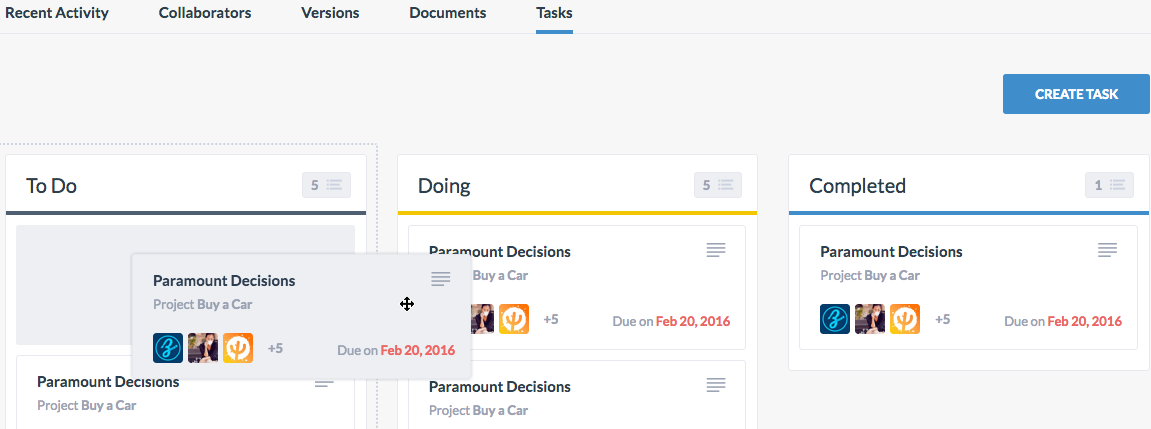
Task: Click the CREATE TASK button
Action: (x=1076, y=94)
